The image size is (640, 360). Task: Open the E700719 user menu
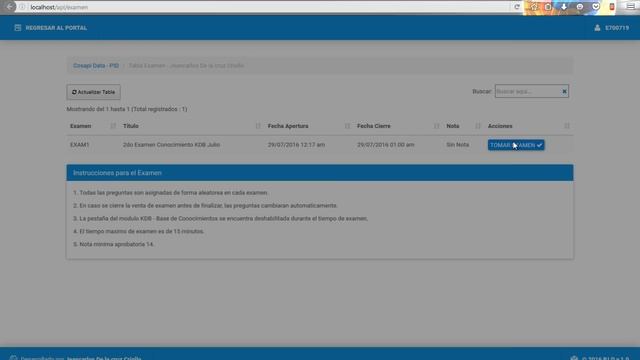click(x=617, y=28)
